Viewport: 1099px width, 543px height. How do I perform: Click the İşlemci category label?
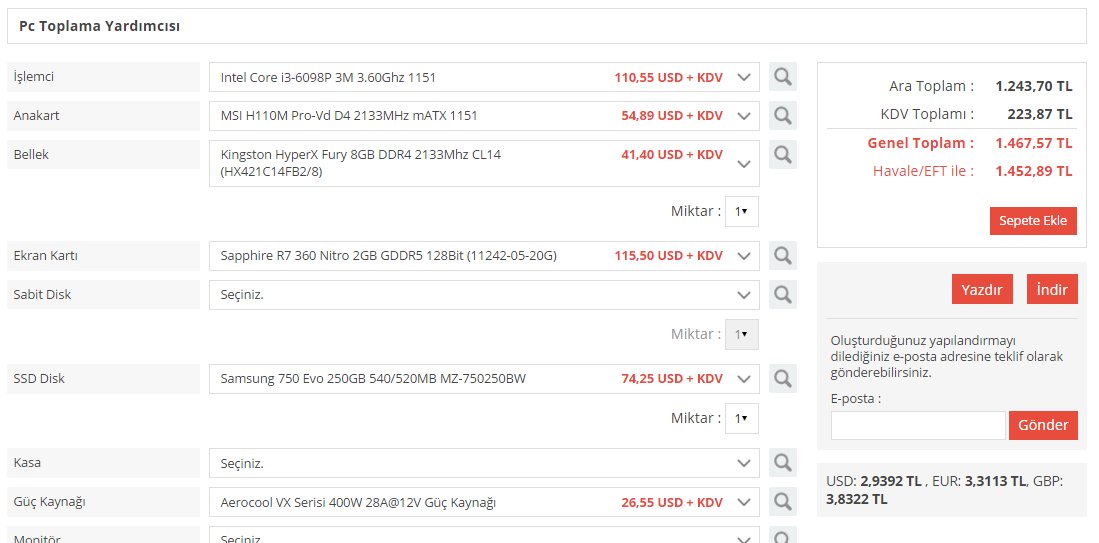coord(104,77)
